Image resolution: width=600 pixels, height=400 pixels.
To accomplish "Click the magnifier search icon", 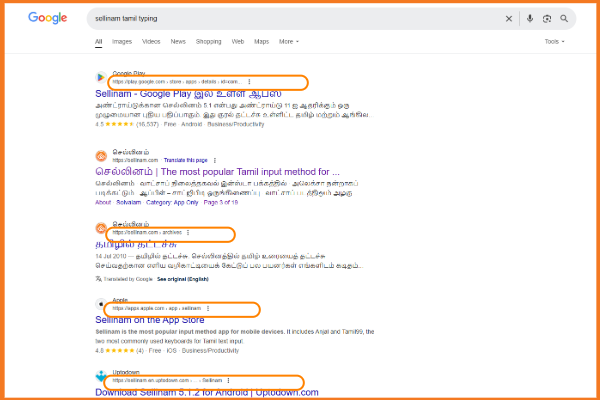I will [x=564, y=18].
